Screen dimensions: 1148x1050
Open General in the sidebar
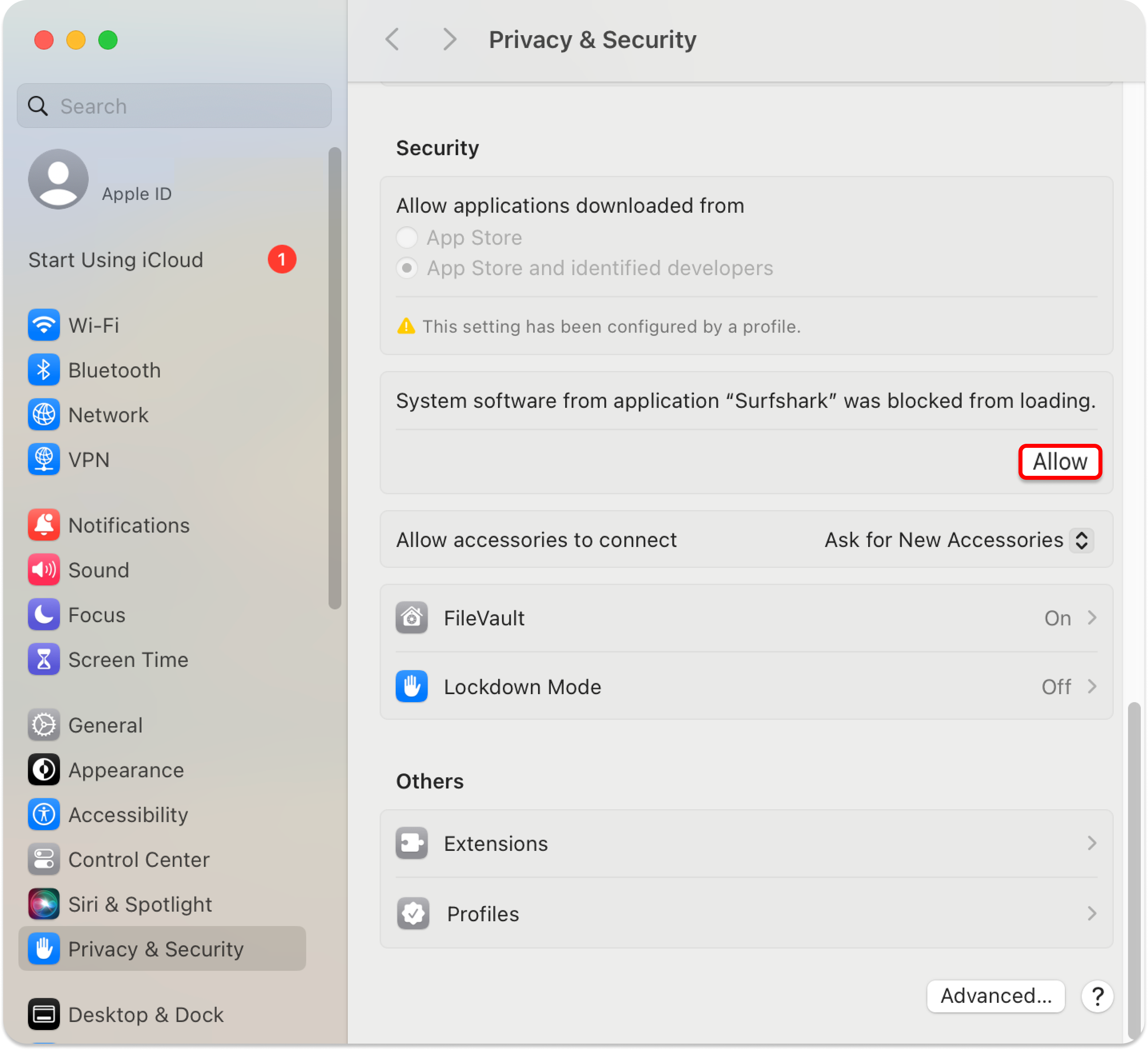pyautogui.click(x=106, y=725)
